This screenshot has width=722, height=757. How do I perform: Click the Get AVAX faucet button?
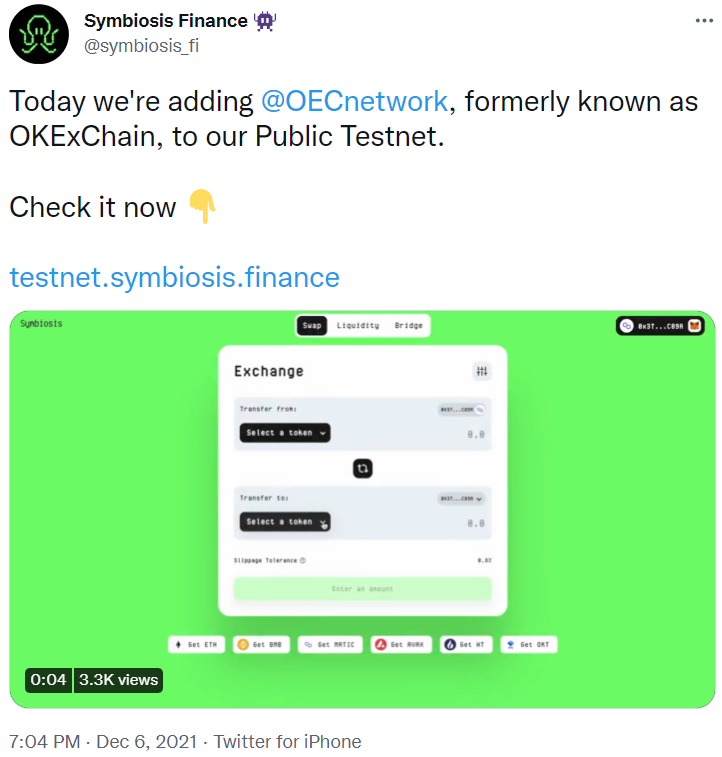tap(401, 645)
